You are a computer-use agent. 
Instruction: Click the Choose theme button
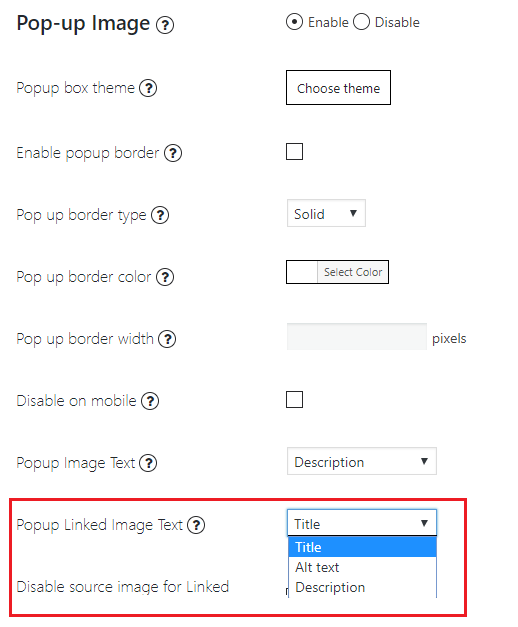click(x=338, y=88)
